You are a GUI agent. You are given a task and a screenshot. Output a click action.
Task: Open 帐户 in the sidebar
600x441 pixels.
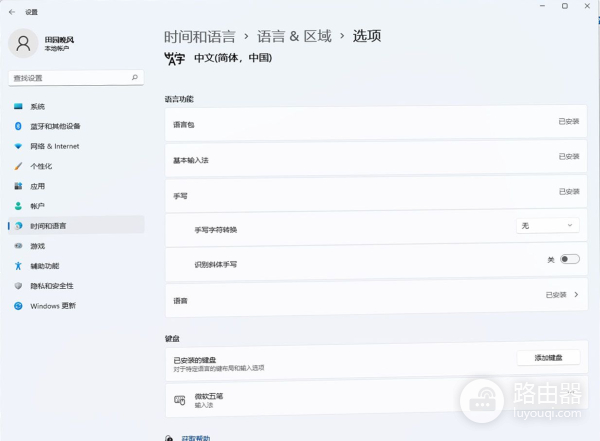pyautogui.click(x=38, y=206)
